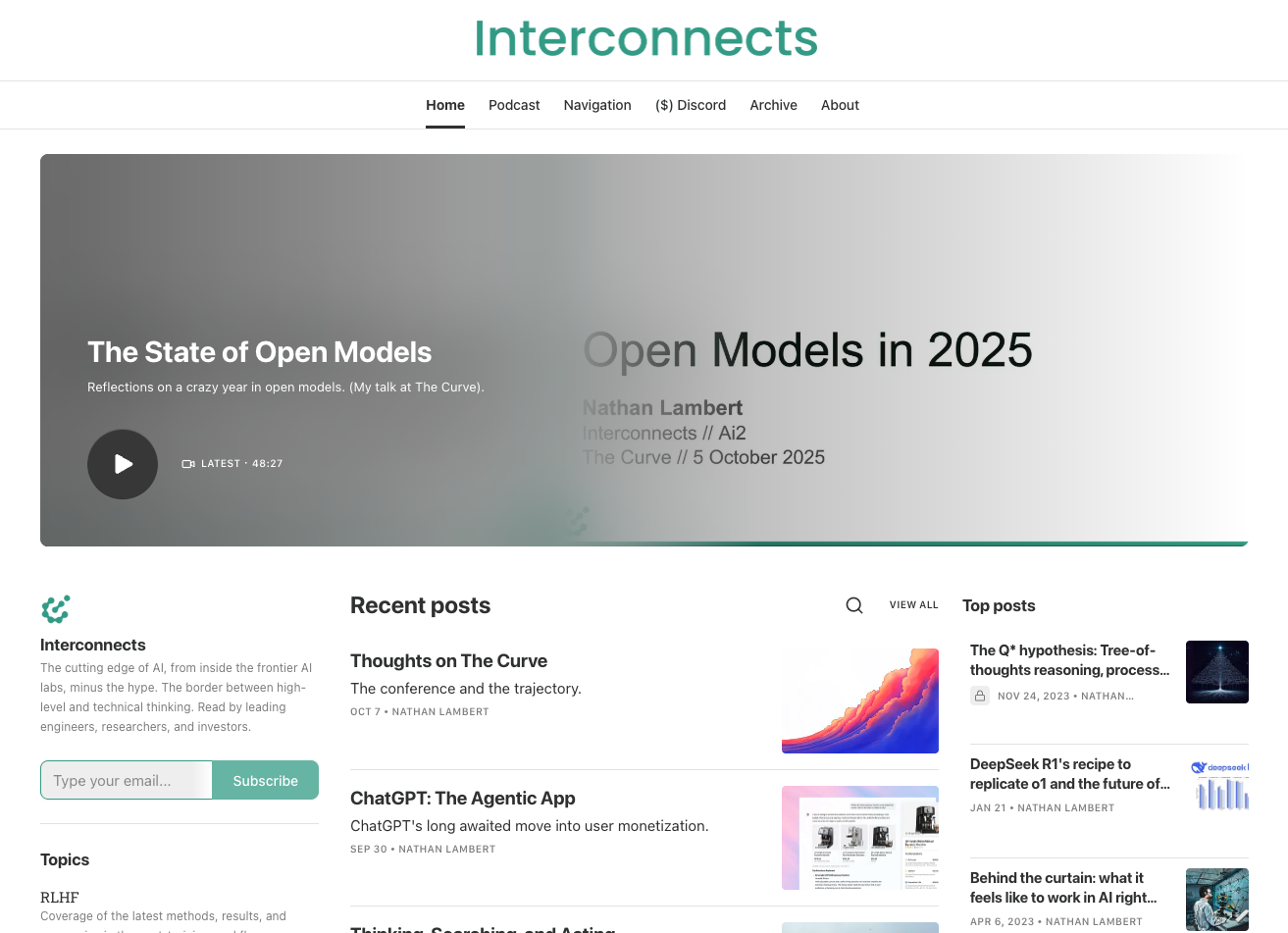The width and height of the screenshot is (1288, 933).
Task: Open Behind the curtain top post
Action: pyautogui.click(x=1063, y=888)
